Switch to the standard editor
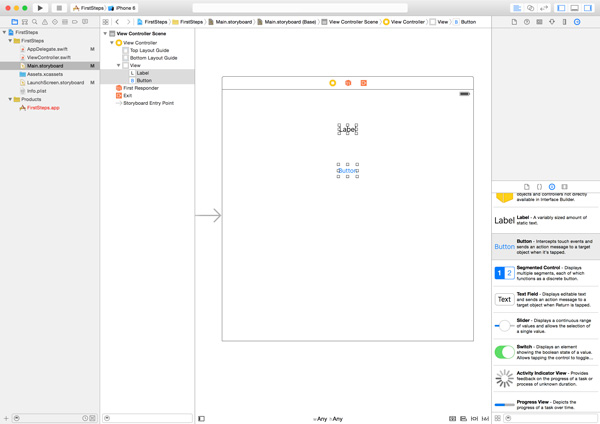Viewport: 600px width, 424px height. coord(517,8)
